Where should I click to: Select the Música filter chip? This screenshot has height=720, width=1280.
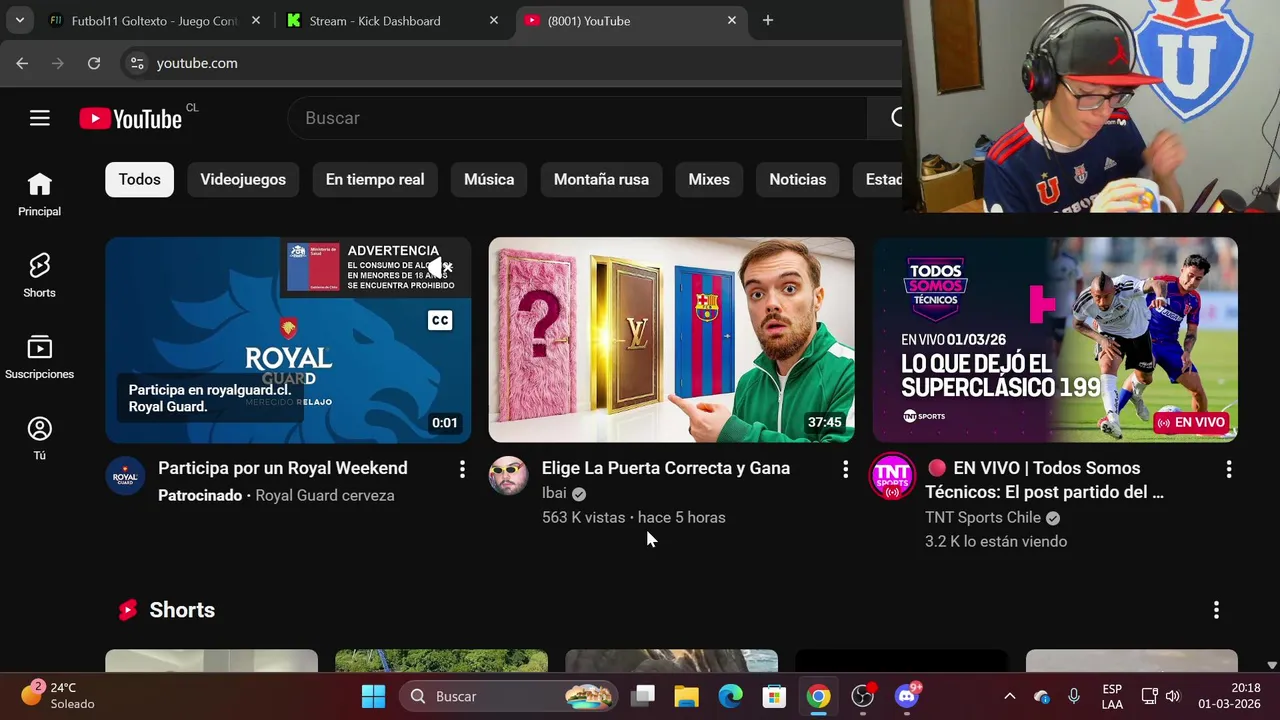(x=489, y=180)
